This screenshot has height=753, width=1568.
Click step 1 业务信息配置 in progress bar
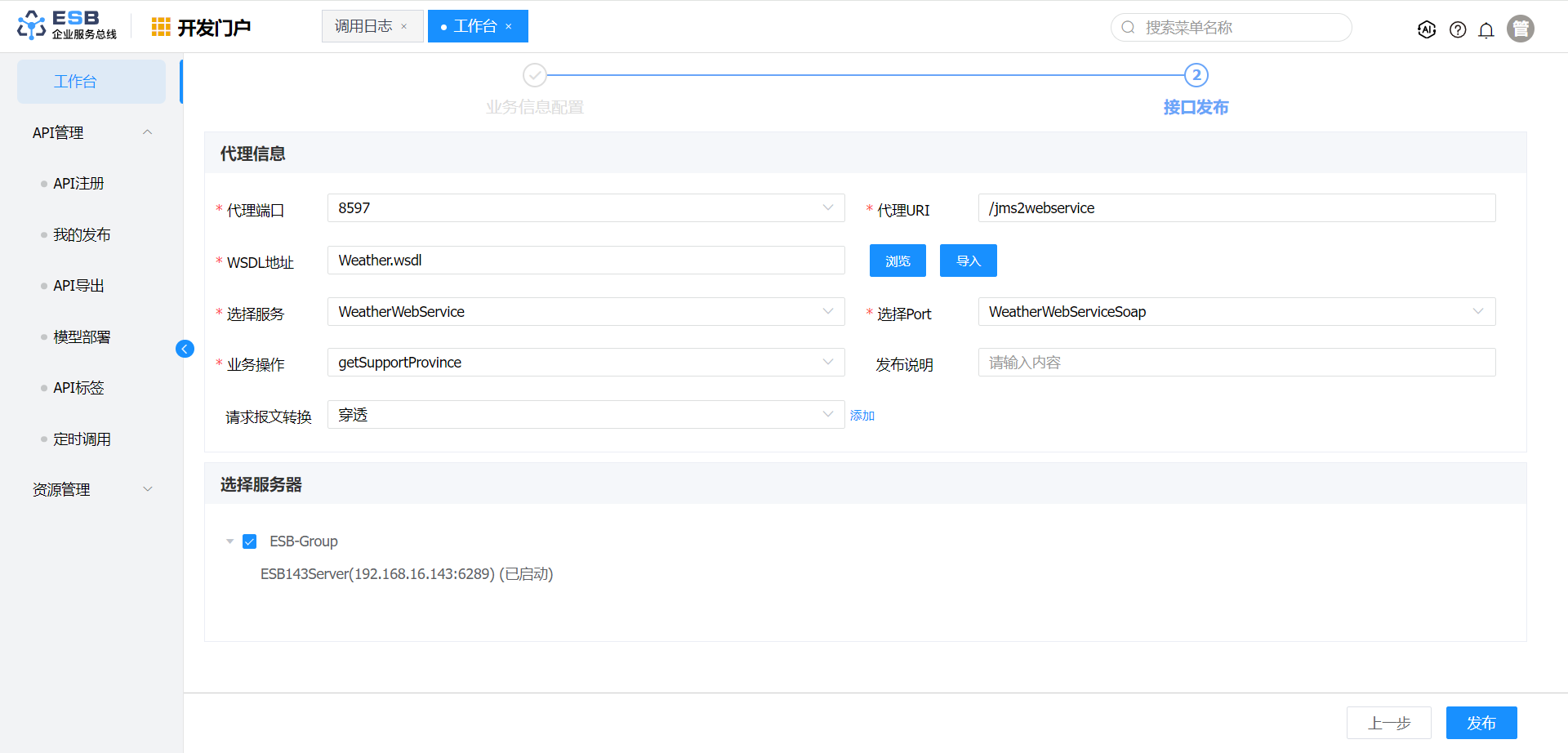tap(535, 76)
